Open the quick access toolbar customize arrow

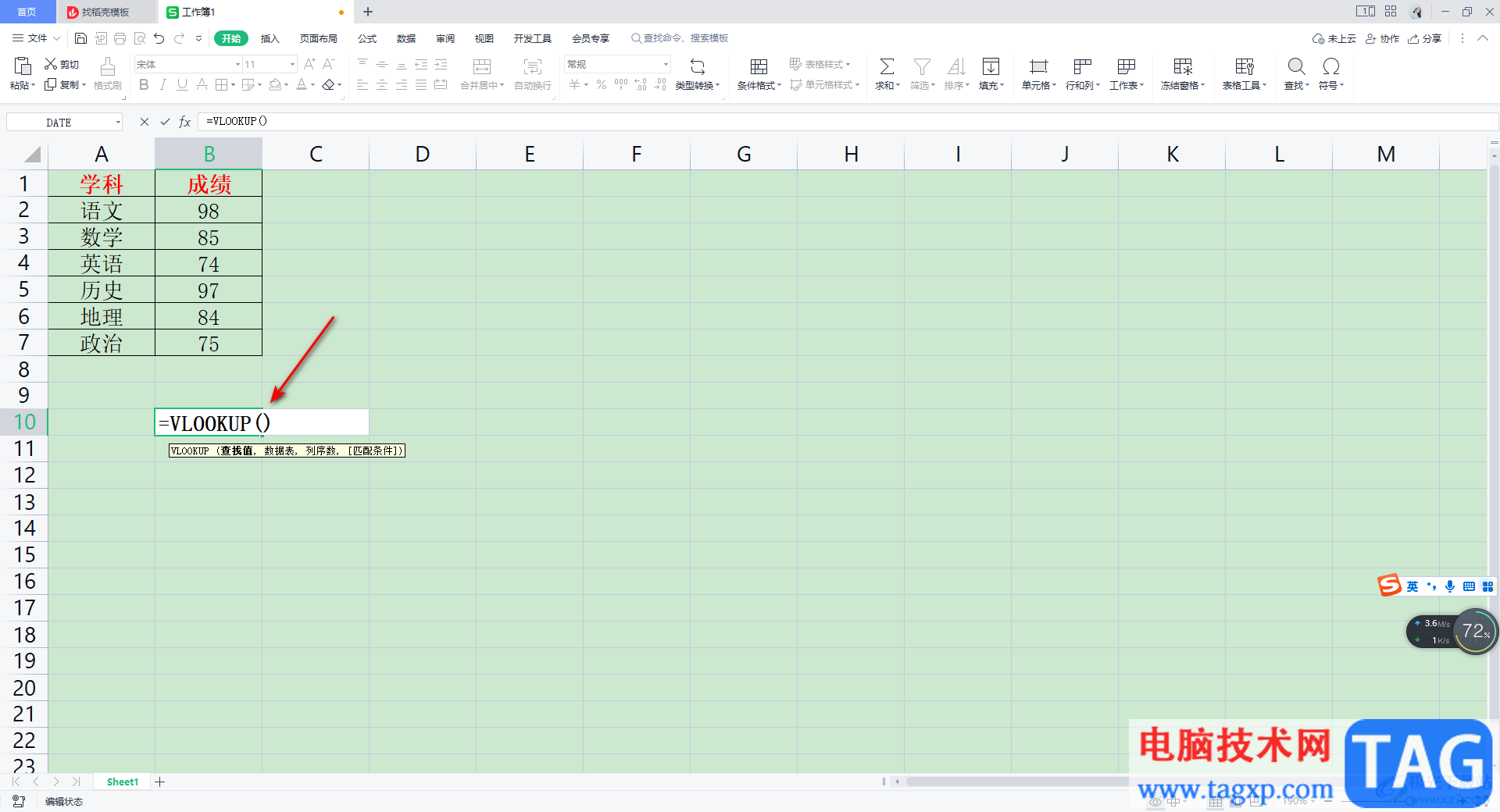[x=198, y=38]
